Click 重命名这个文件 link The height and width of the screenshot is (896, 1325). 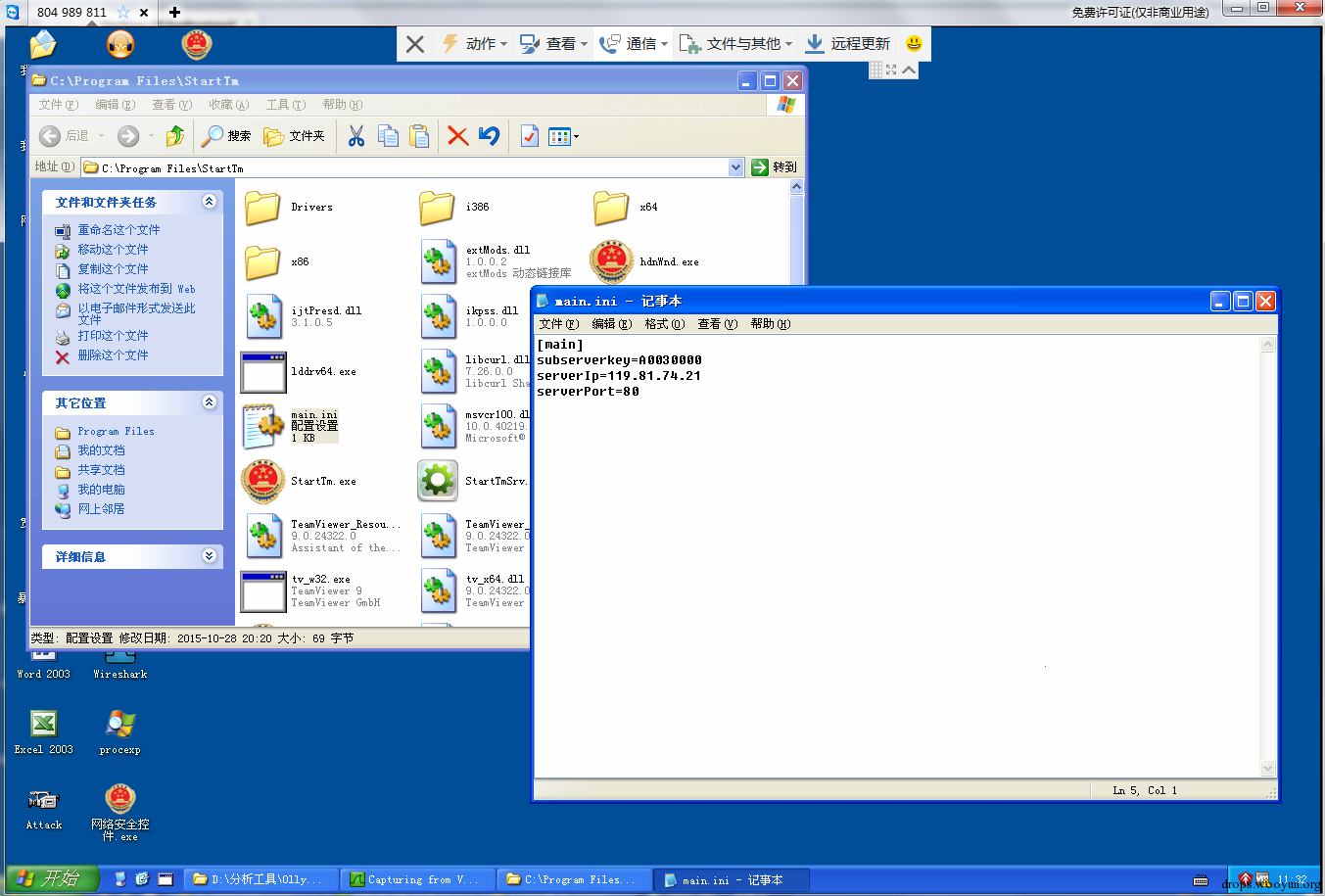point(118,230)
